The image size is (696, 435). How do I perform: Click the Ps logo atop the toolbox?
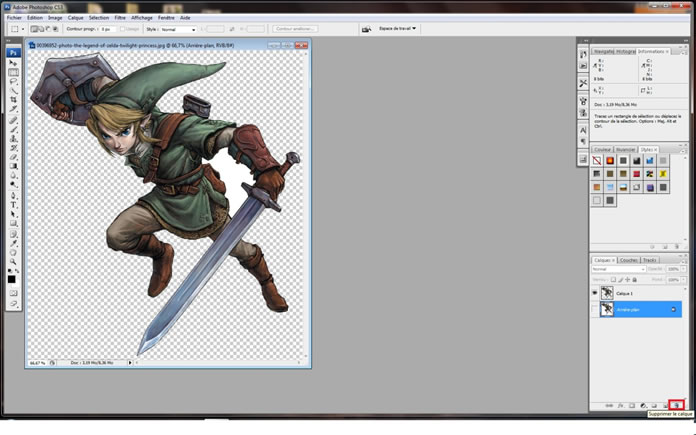pos(13,53)
